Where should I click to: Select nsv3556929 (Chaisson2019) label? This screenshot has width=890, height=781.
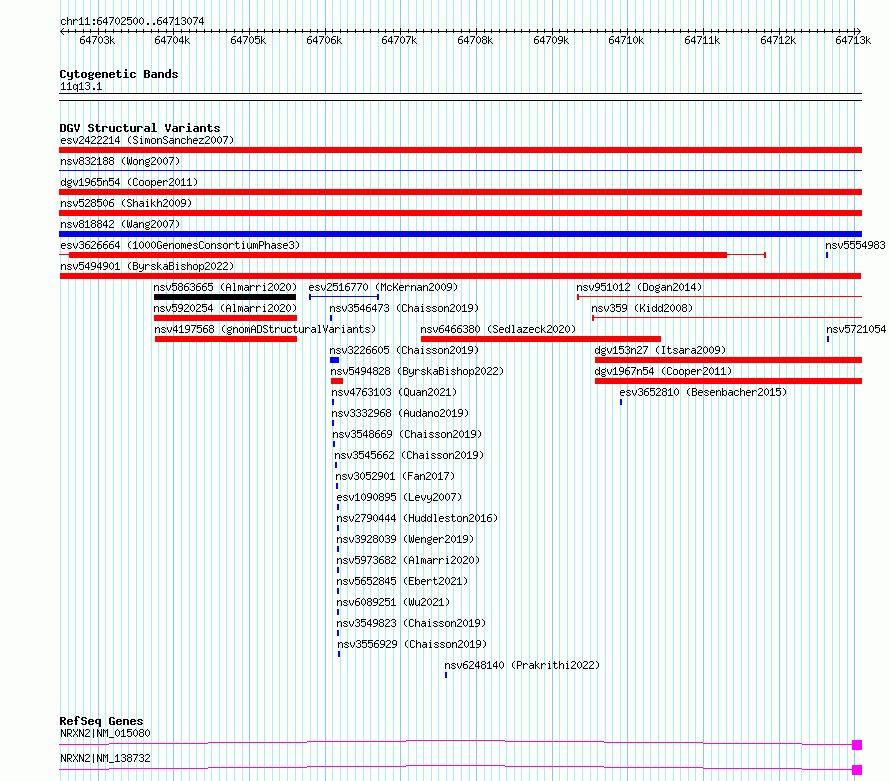pos(413,644)
